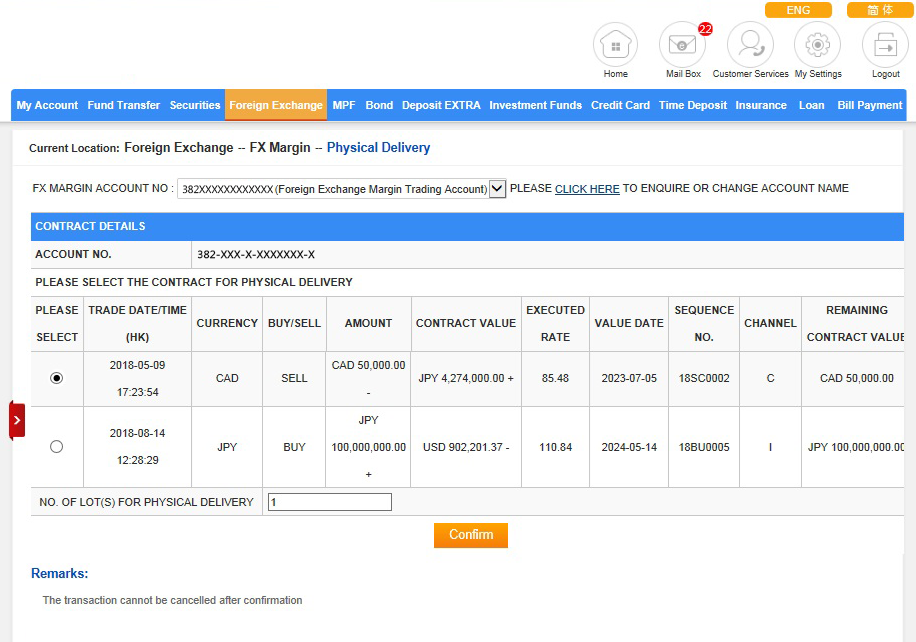The image size is (916, 642).
Task: Click the Logout icon
Action: click(885, 45)
